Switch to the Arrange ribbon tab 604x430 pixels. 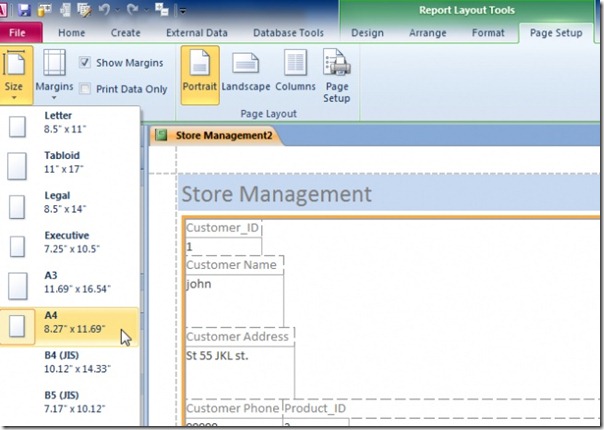[428, 33]
